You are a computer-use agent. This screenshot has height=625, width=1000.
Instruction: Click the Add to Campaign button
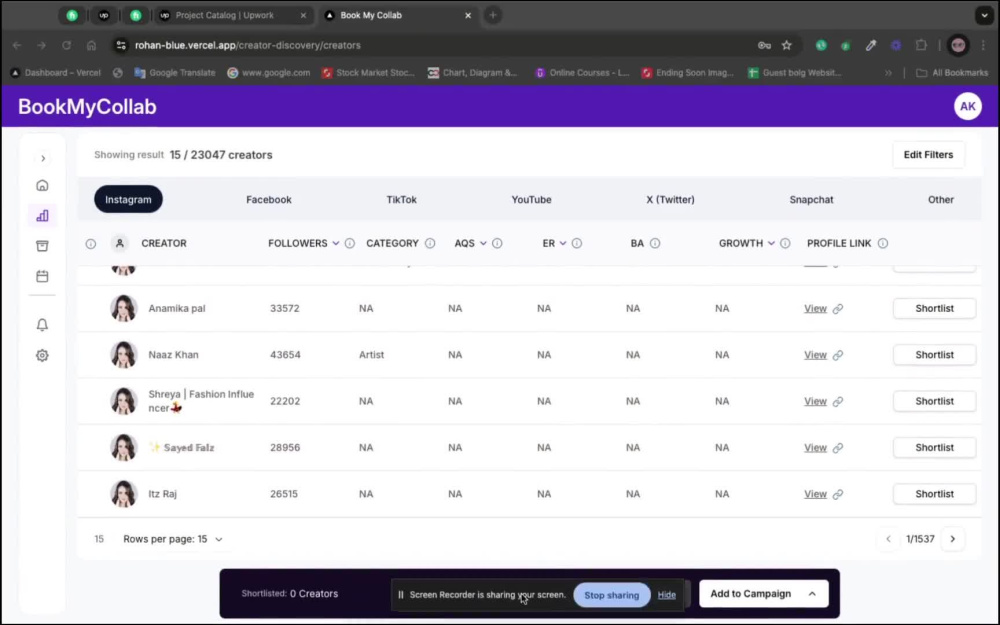point(763,594)
